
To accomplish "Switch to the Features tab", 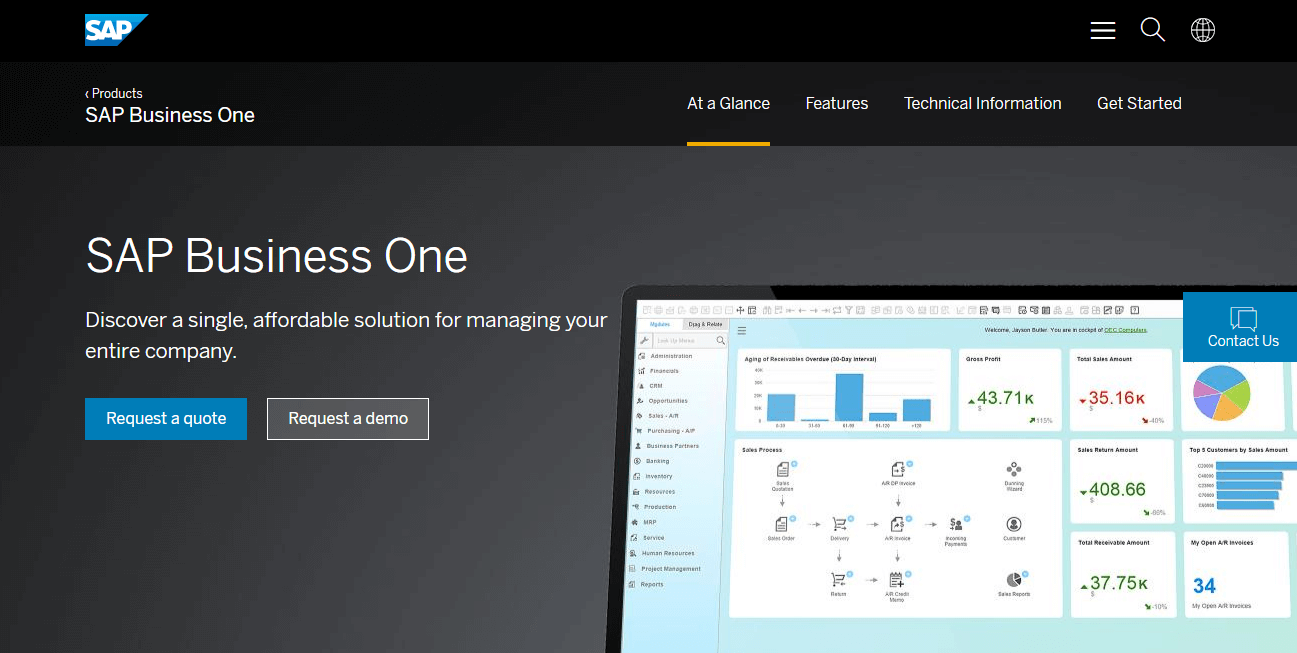I will pos(836,104).
